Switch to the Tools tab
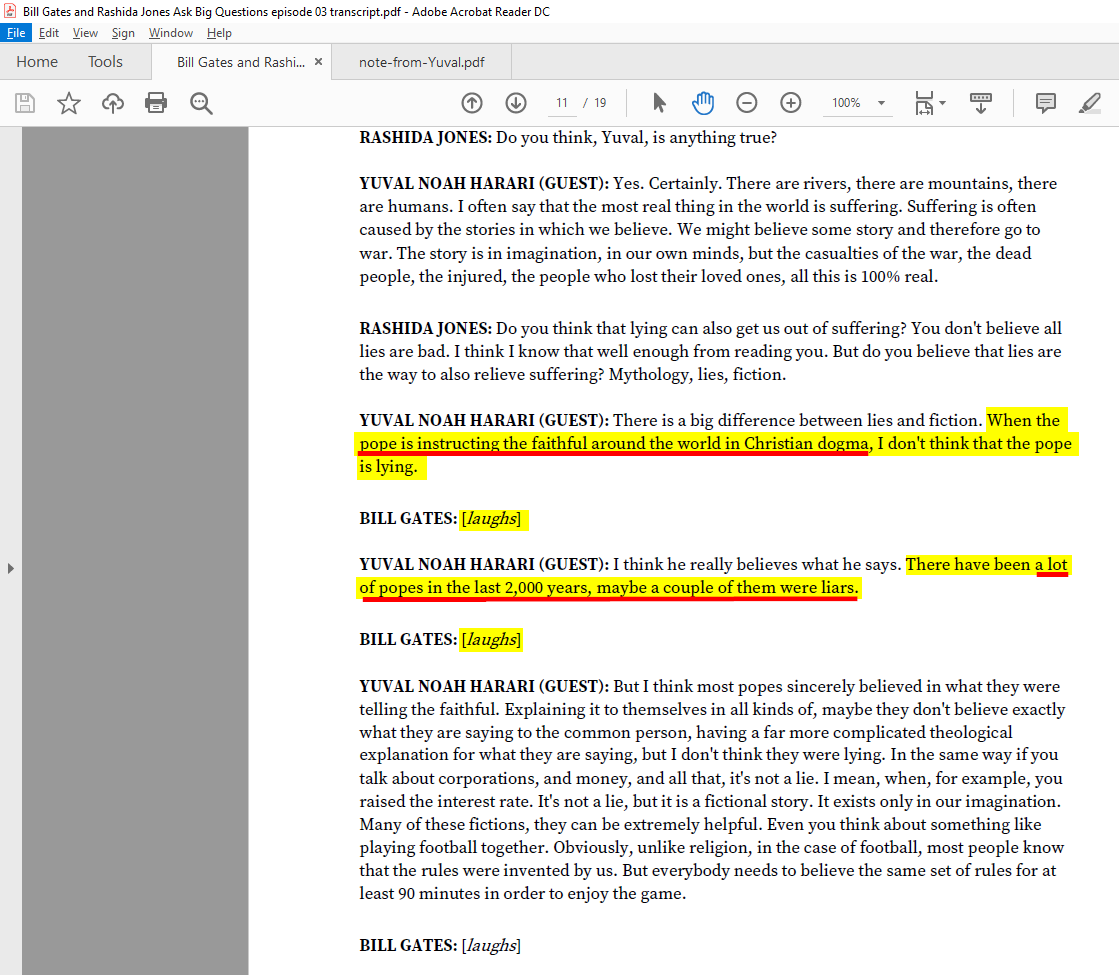The width and height of the screenshot is (1119, 975). pos(106,62)
